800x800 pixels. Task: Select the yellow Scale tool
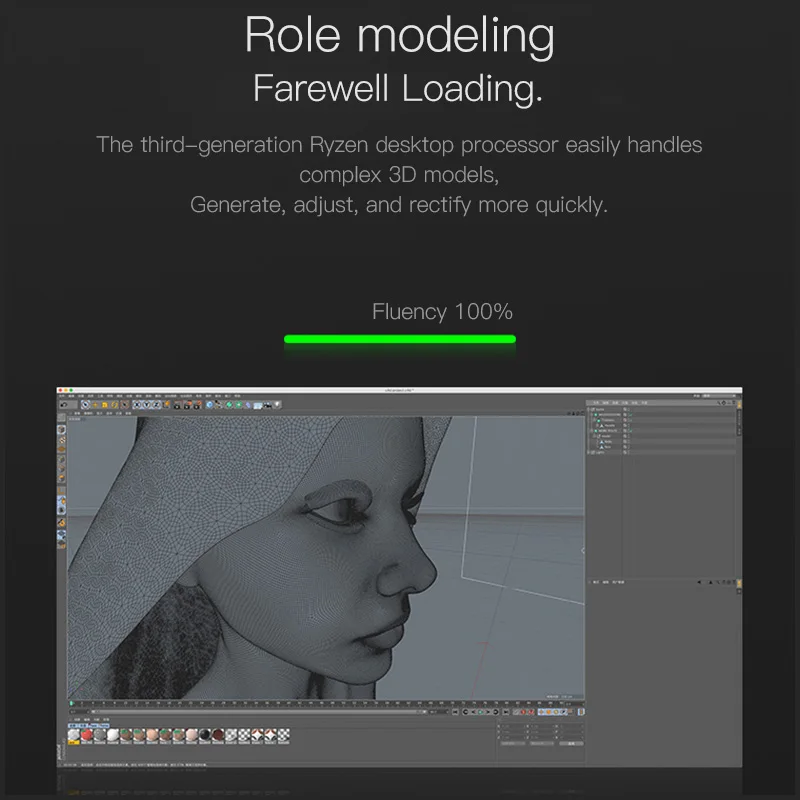pyautogui.click(x=105, y=405)
